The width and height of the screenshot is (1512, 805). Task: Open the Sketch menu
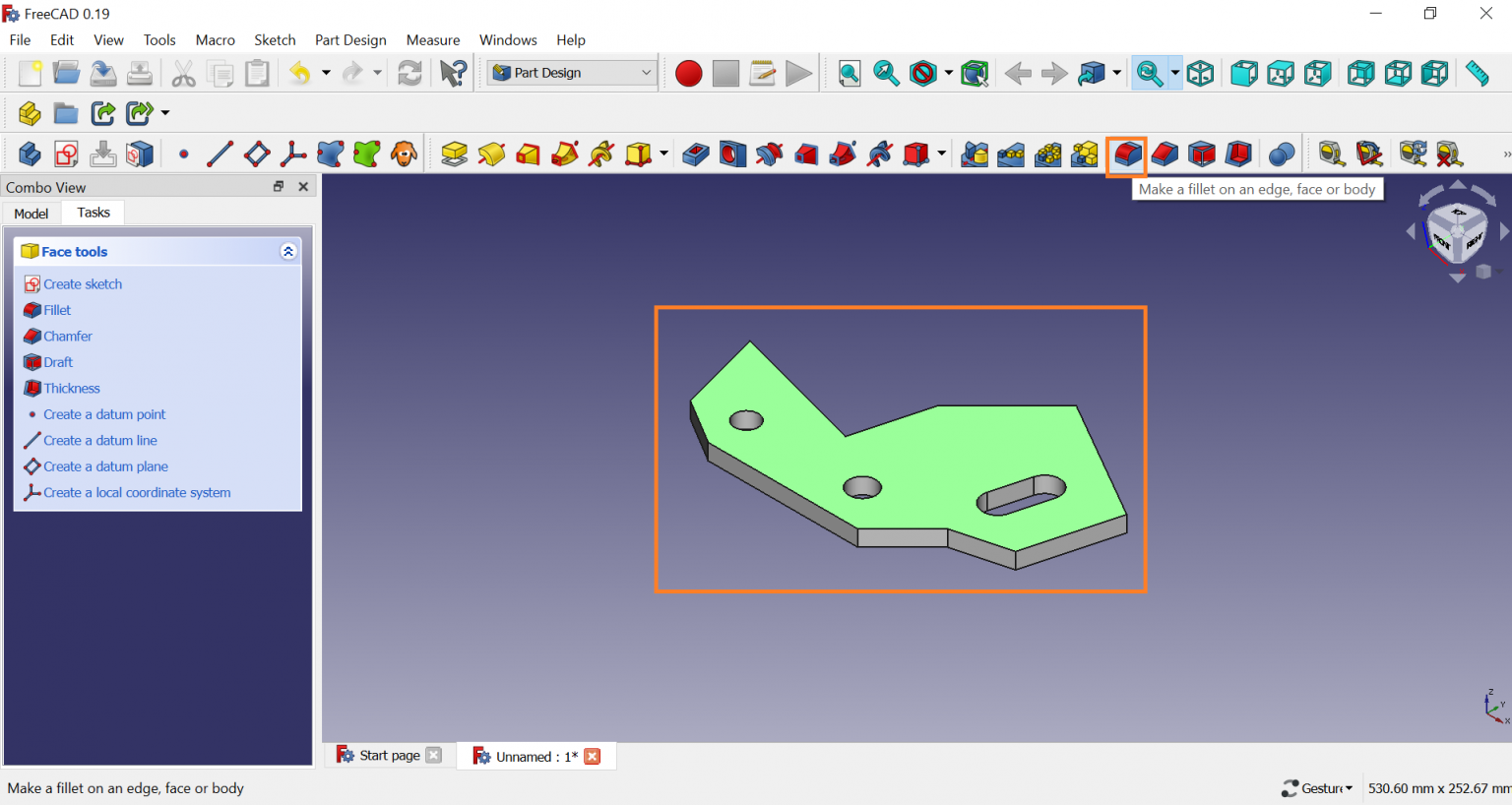[275, 40]
